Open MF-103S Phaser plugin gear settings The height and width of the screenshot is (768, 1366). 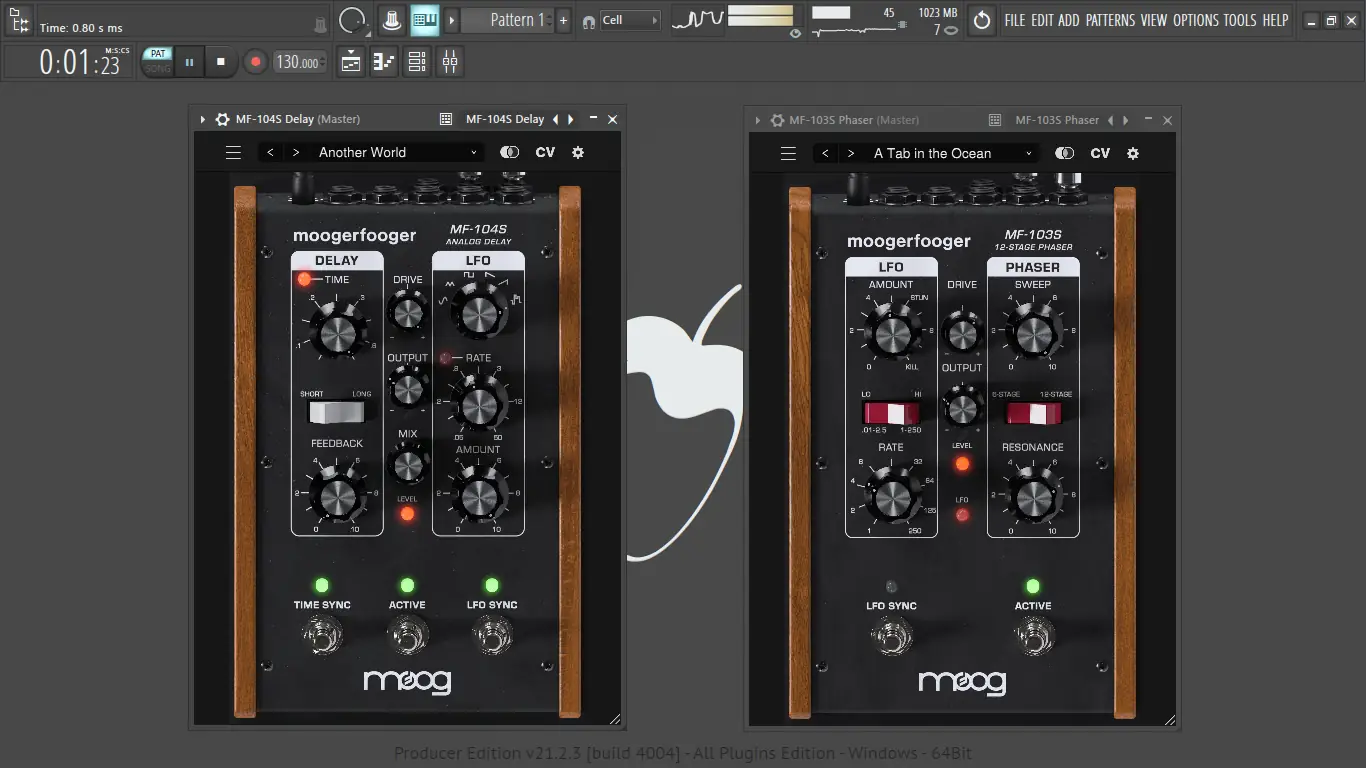tap(777, 120)
